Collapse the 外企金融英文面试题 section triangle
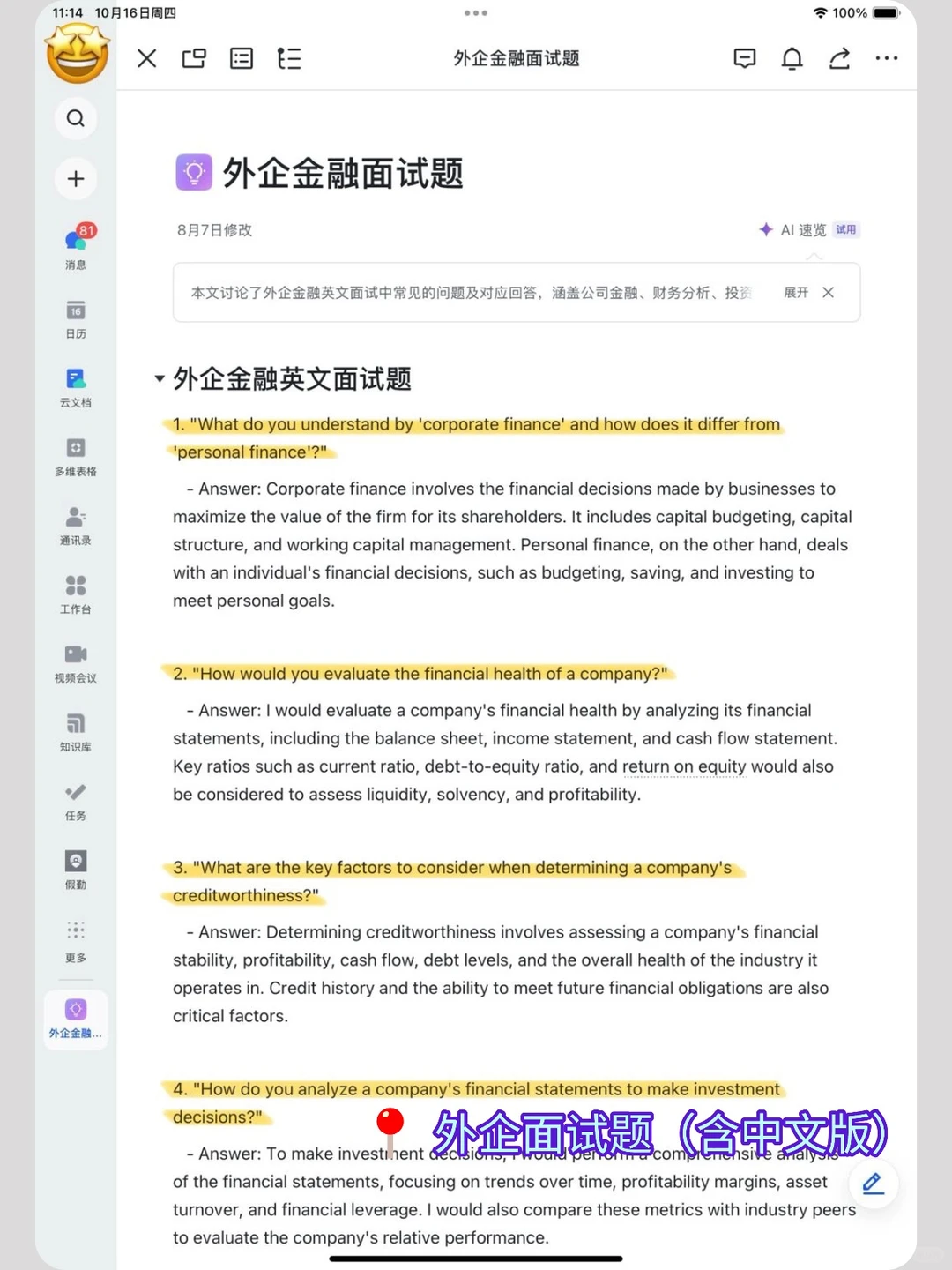Screen dimensions: 952x1270 tap(159, 378)
